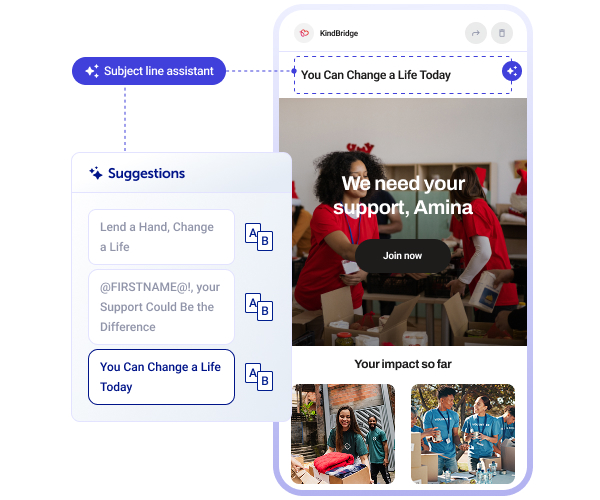
Task: Click the sparkle icon next to Suggestions heading
Action: point(96,173)
